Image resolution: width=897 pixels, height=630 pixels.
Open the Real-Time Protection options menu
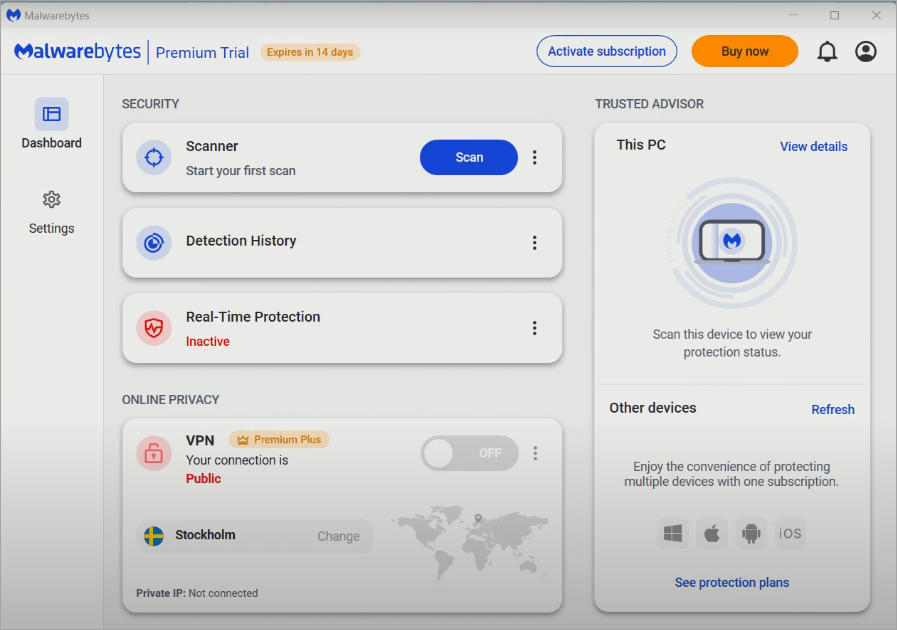click(535, 327)
